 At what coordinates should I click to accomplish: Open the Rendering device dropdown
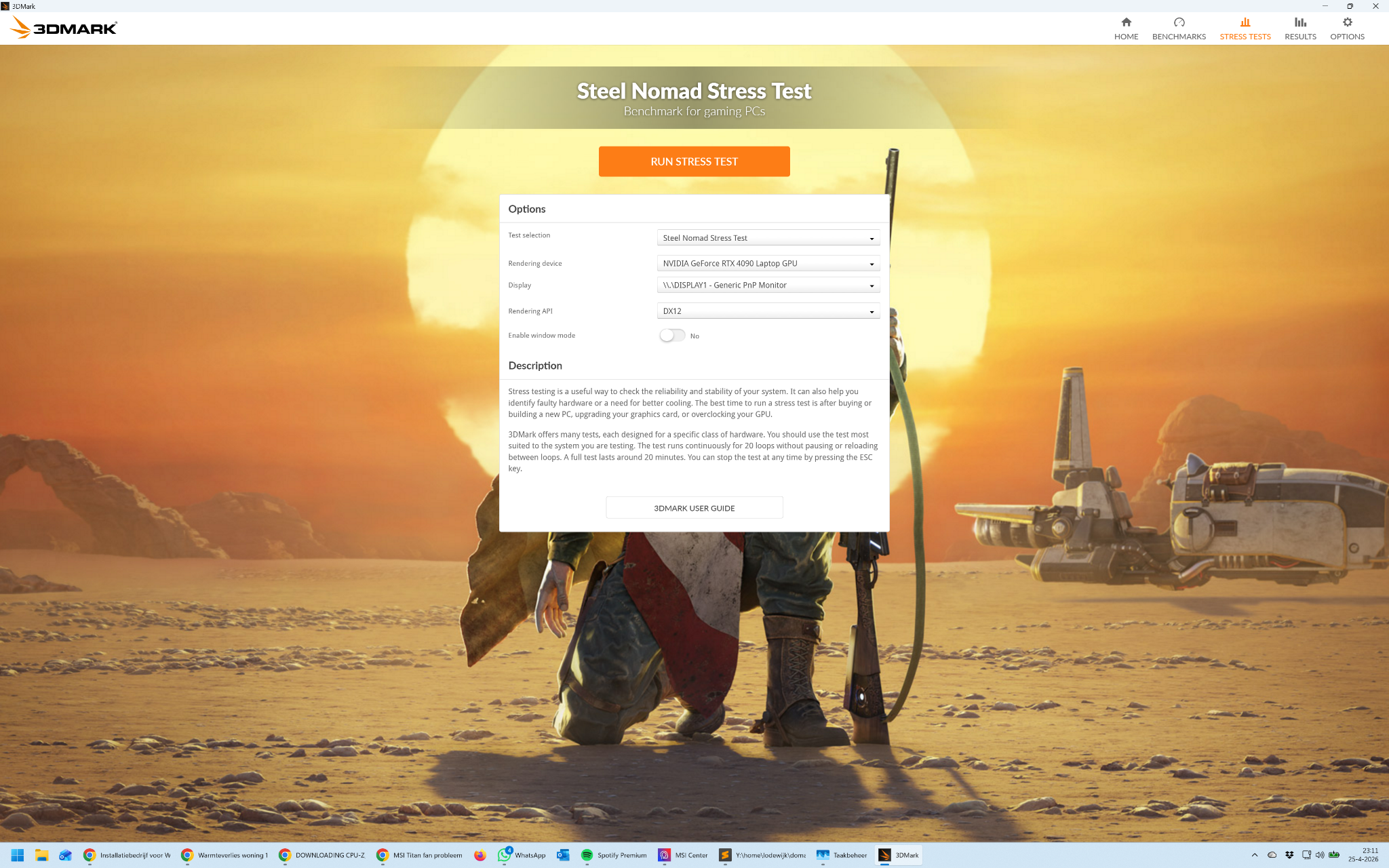coord(768,263)
